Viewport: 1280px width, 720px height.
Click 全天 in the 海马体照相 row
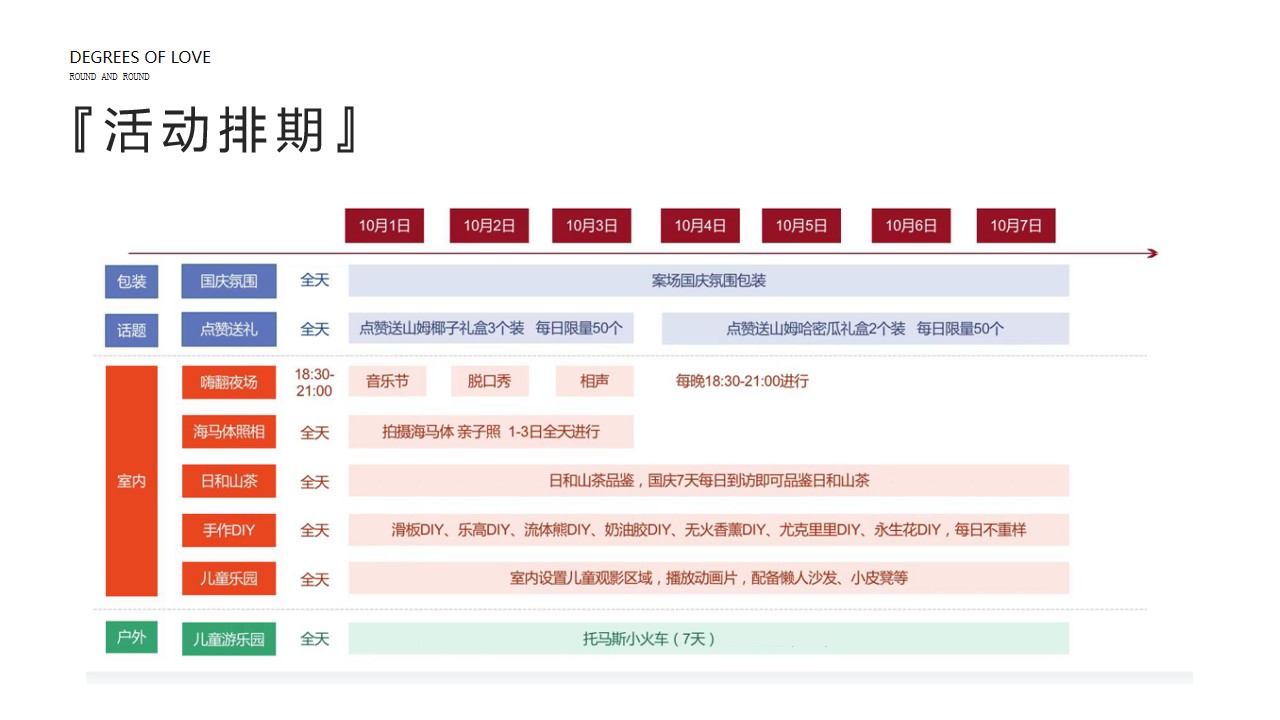coord(315,432)
